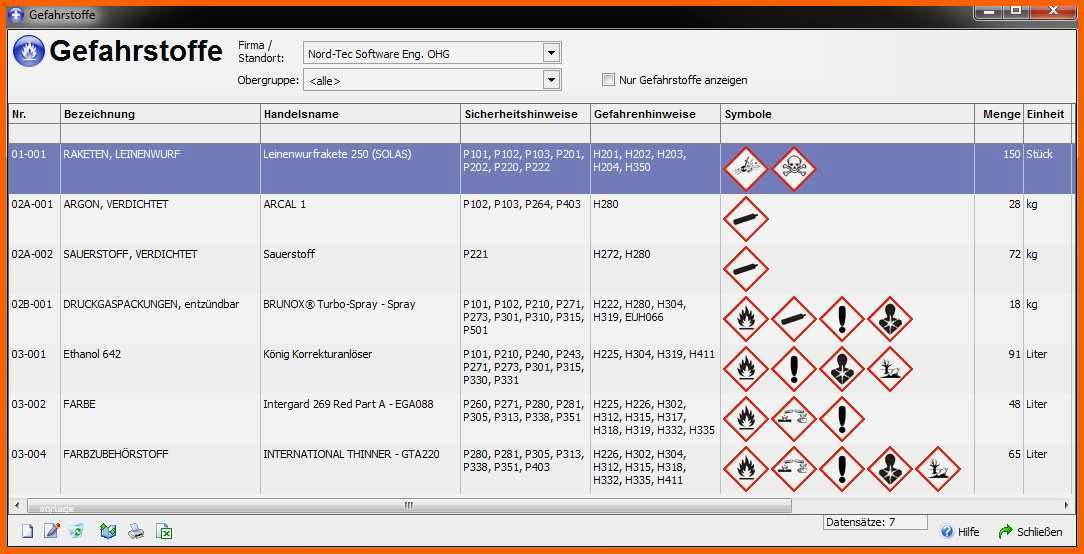The height and width of the screenshot is (554, 1084).
Task: Click the environment hazard symbol in the Ethanol 642 row
Action: (890, 369)
